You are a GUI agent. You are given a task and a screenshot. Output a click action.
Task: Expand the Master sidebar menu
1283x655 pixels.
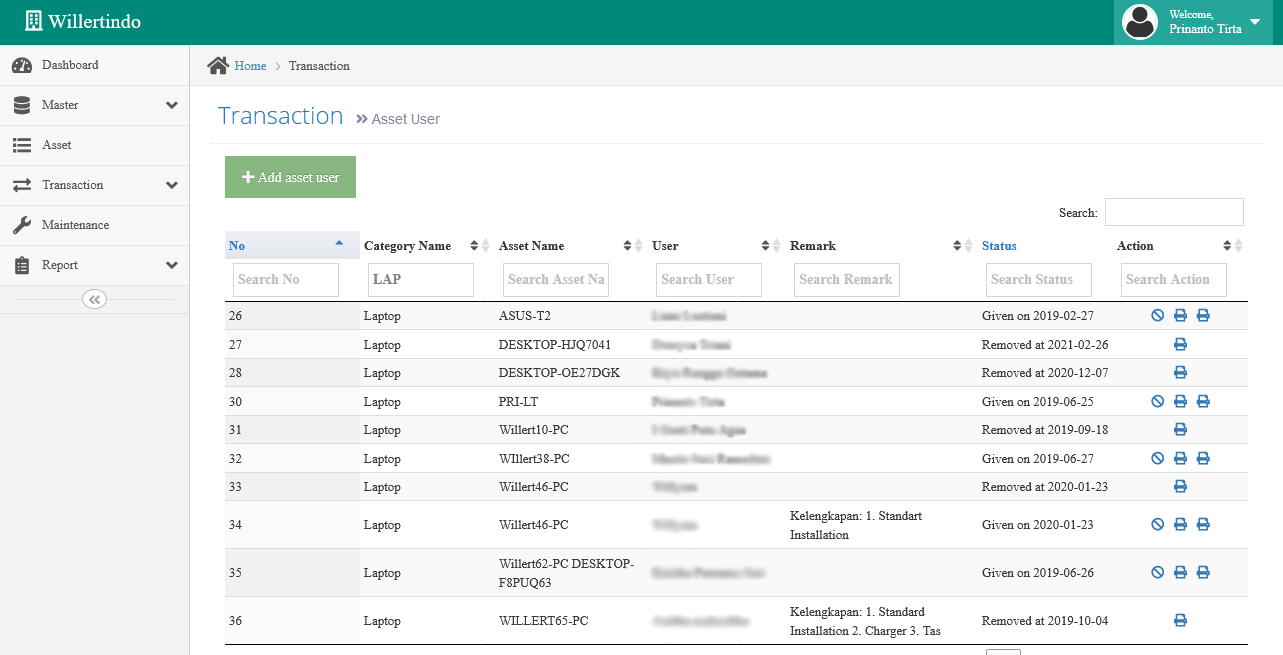[94, 105]
